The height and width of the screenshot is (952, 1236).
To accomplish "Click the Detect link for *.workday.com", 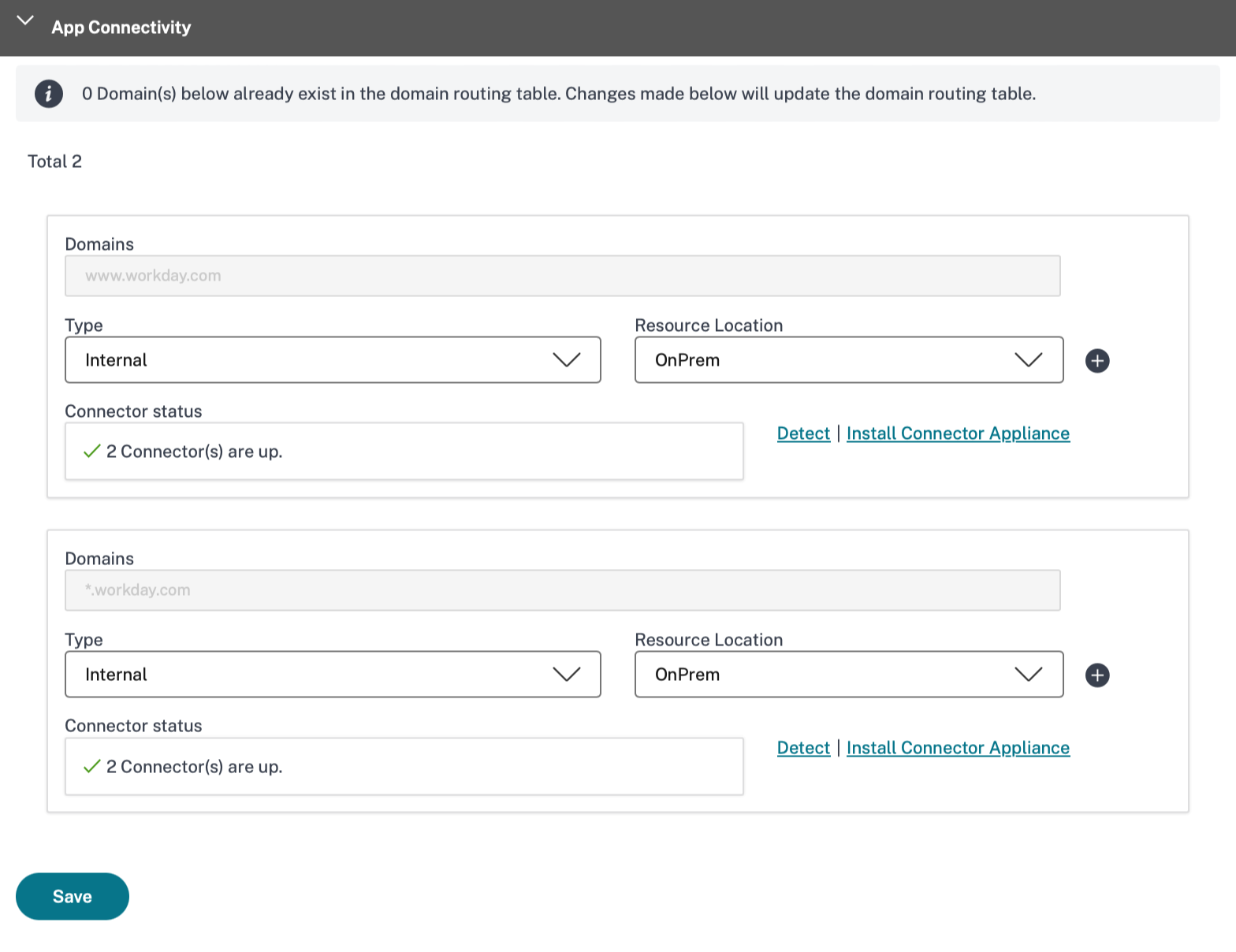I will tap(802, 748).
